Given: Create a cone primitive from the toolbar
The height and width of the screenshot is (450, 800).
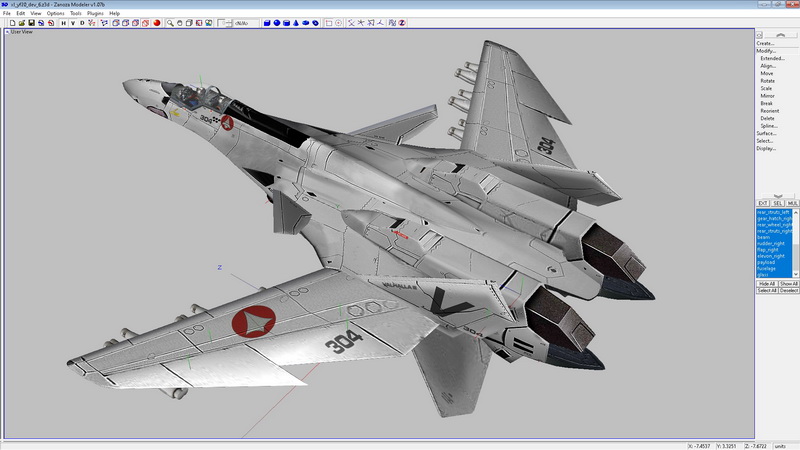Looking at the screenshot, I should tap(296, 23).
